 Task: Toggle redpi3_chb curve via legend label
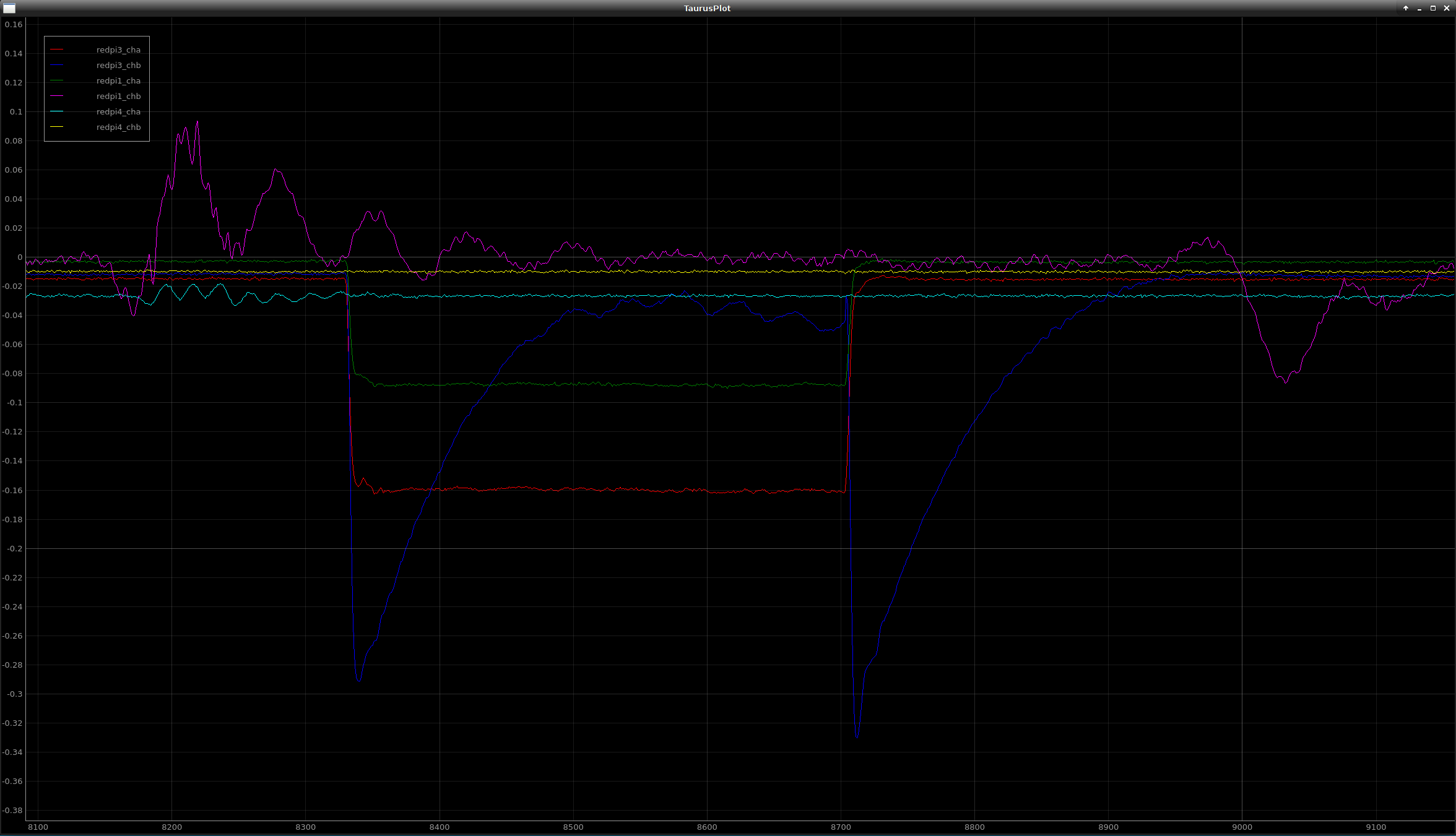pos(118,66)
